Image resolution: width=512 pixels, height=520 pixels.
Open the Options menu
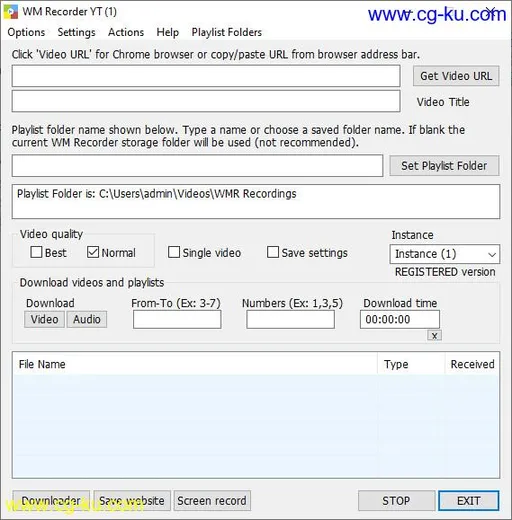coord(26,32)
